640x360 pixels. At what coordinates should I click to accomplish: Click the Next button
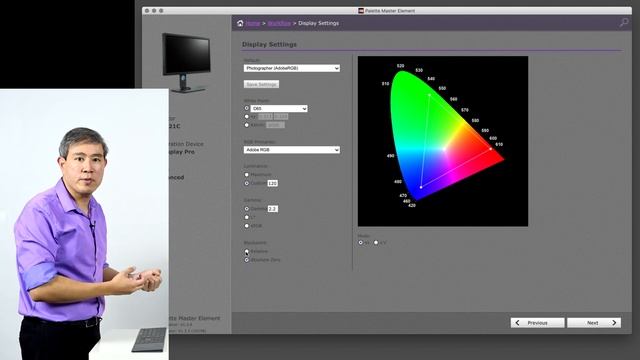click(594, 323)
